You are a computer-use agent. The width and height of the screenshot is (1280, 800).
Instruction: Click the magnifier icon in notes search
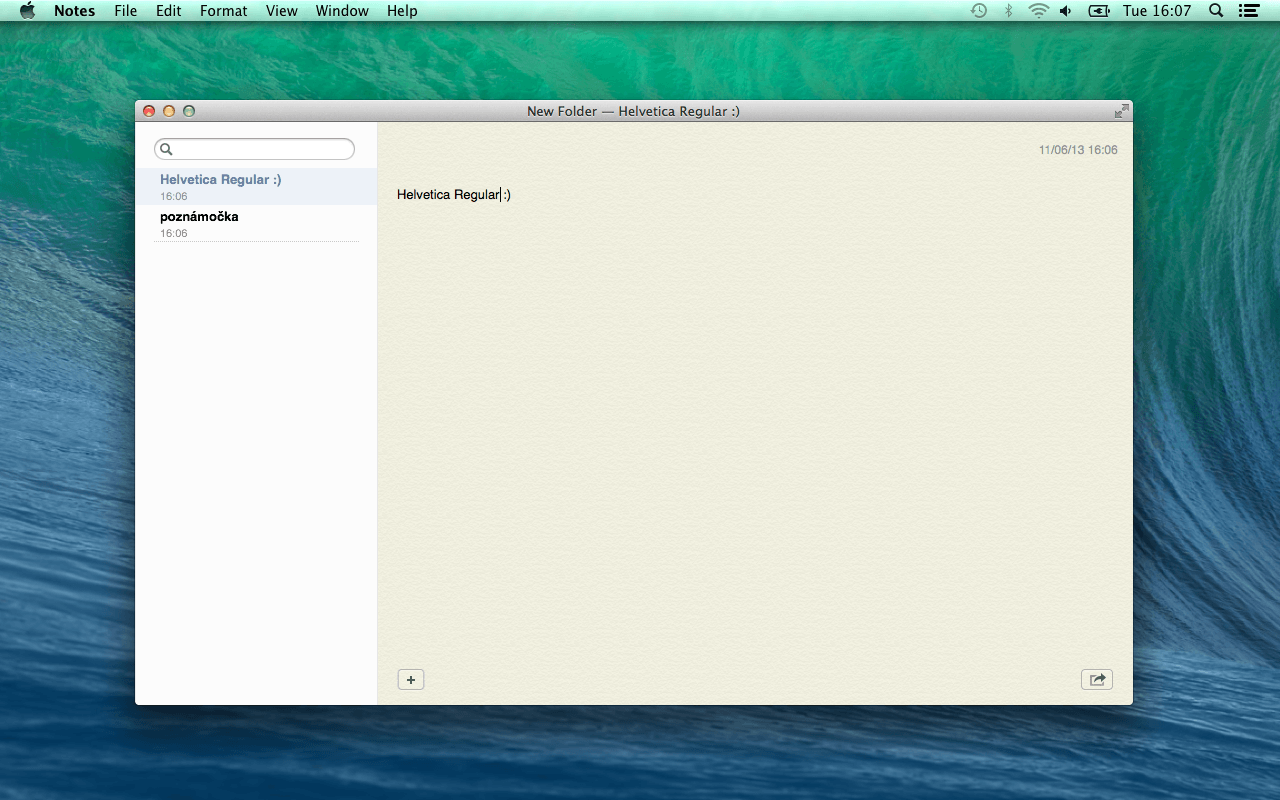pyautogui.click(x=167, y=149)
